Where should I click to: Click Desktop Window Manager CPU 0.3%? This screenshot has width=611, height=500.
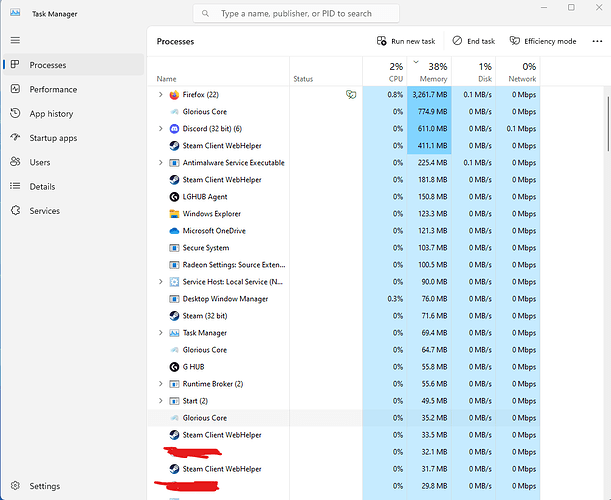coord(395,299)
